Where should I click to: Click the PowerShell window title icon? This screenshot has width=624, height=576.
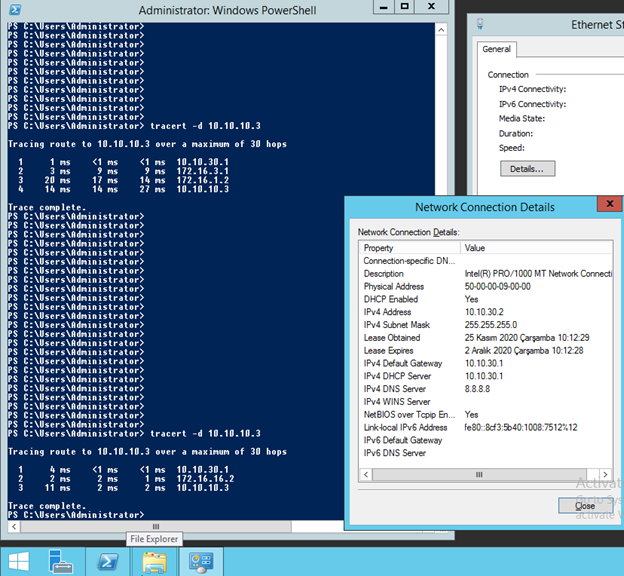(x=15, y=9)
